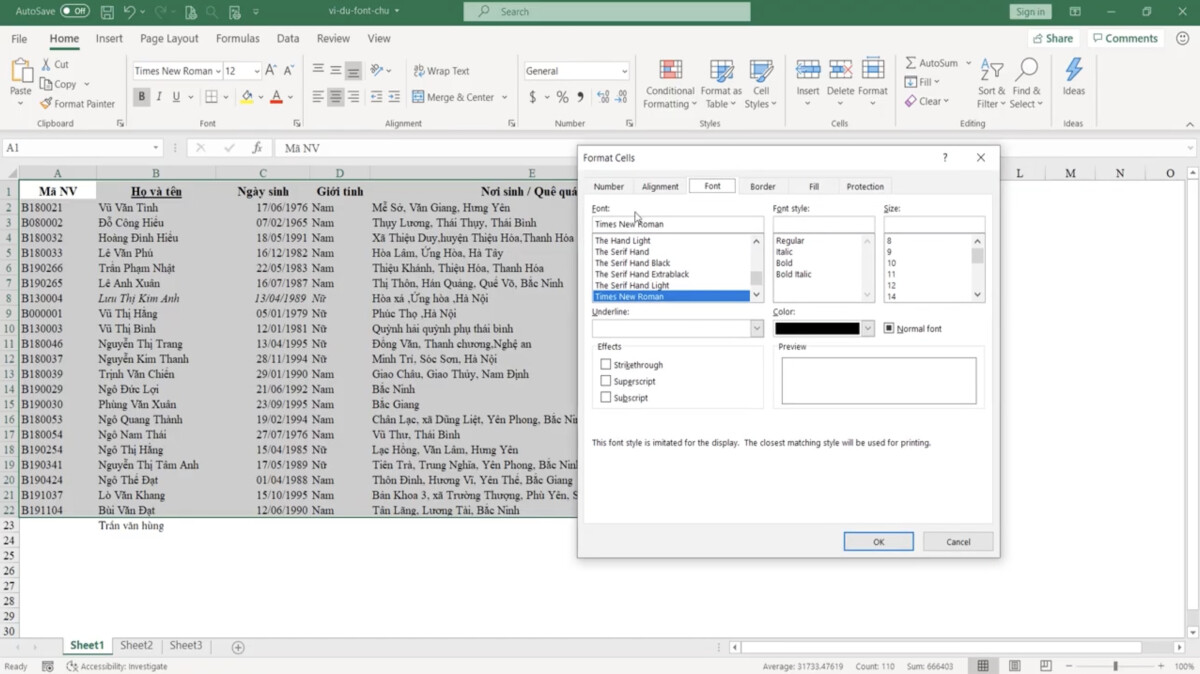Open the File menu

point(19,38)
